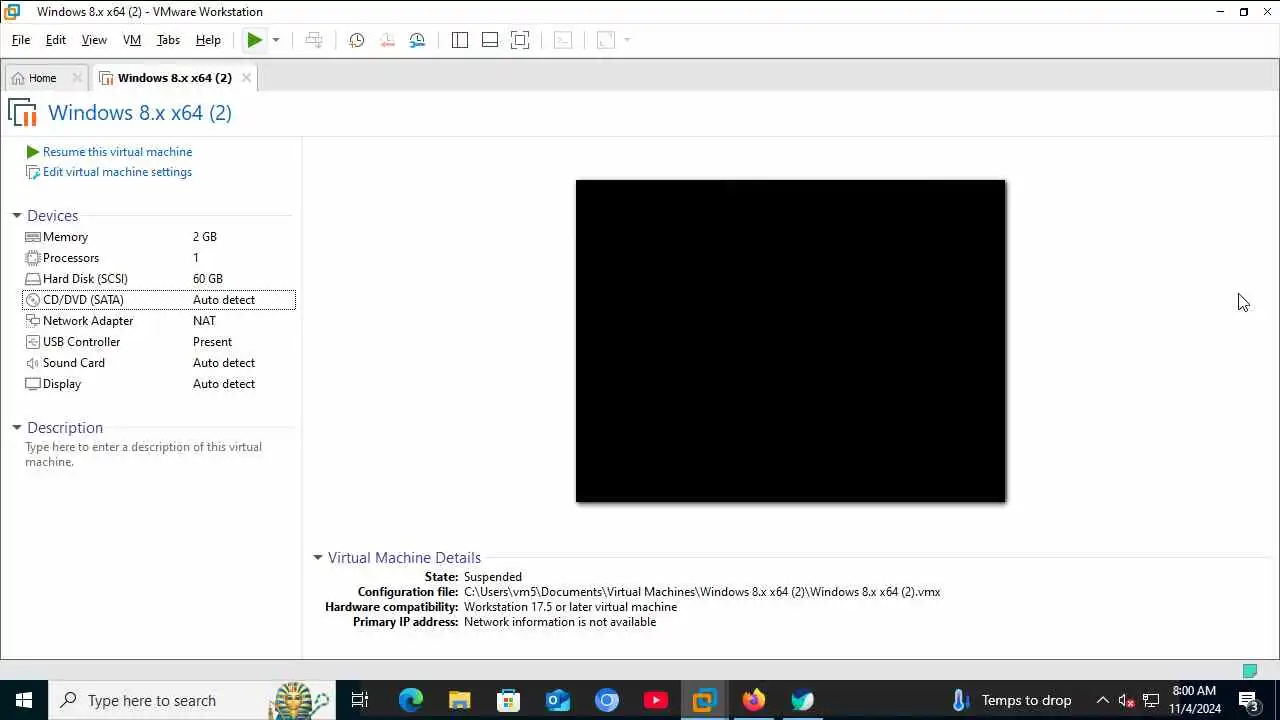The height and width of the screenshot is (720, 1280).
Task: Select the CD/DVD (SATA) device row
Action: tap(159, 300)
